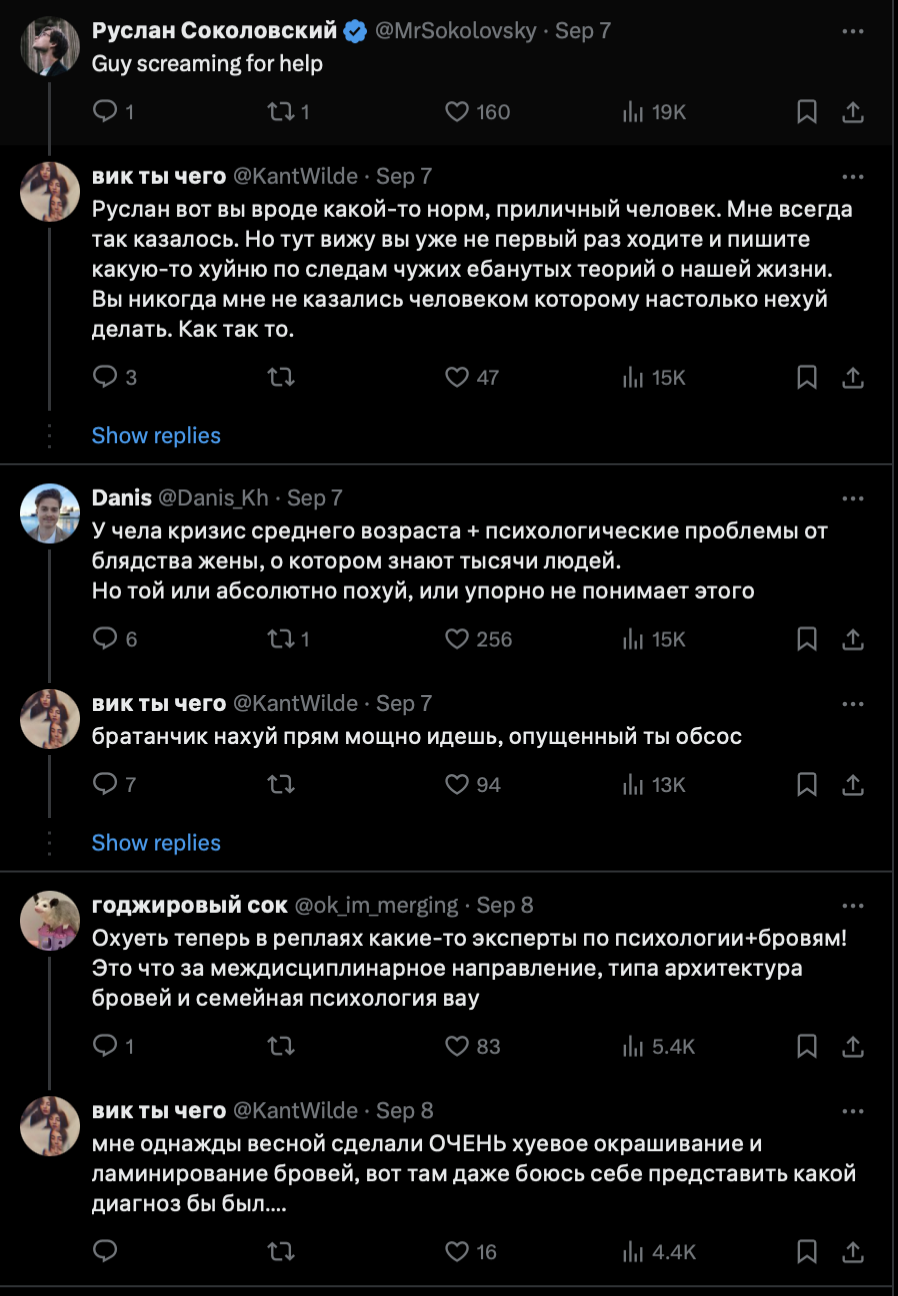Open more options for Руслан Соколовский's tweet
This screenshot has width=898, height=1296.
852,31
